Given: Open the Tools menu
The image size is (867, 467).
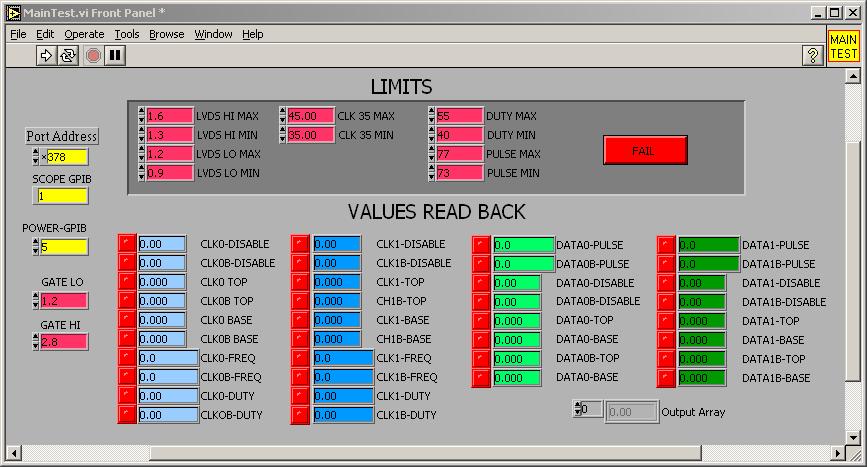Looking at the screenshot, I should [127, 34].
